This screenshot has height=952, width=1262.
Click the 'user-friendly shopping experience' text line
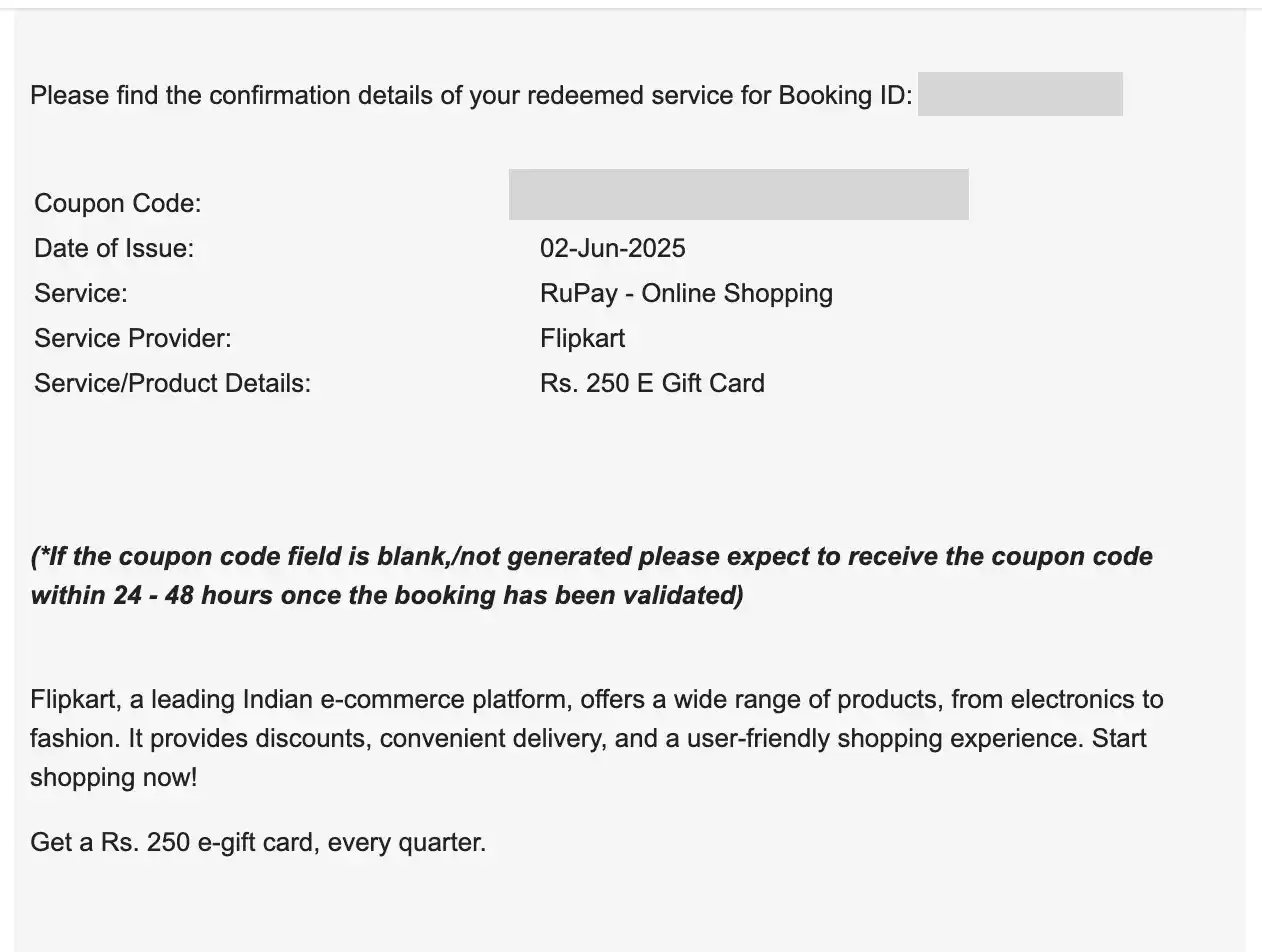tap(588, 738)
